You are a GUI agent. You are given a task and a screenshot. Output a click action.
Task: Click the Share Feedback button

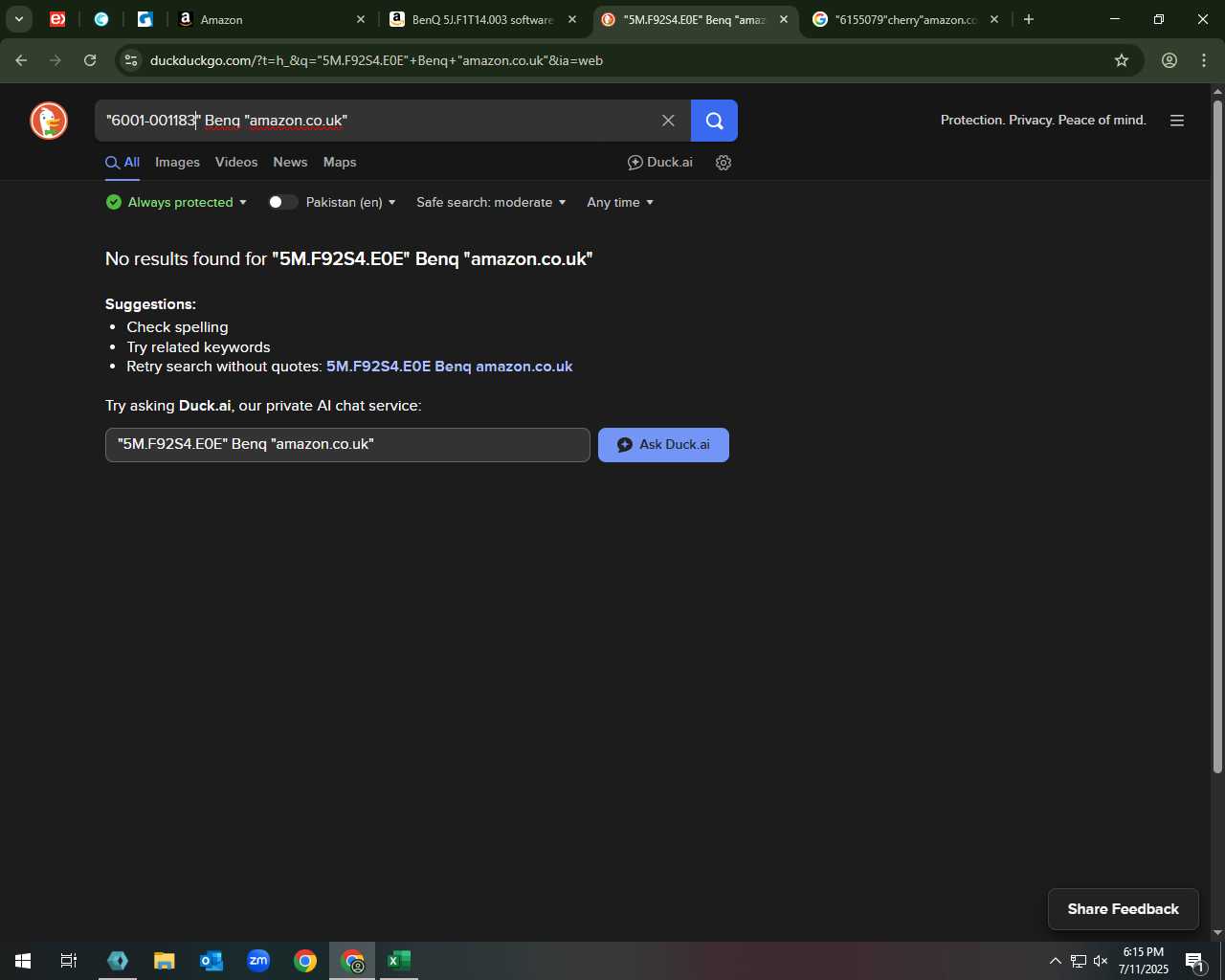pyautogui.click(x=1124, y=909)
